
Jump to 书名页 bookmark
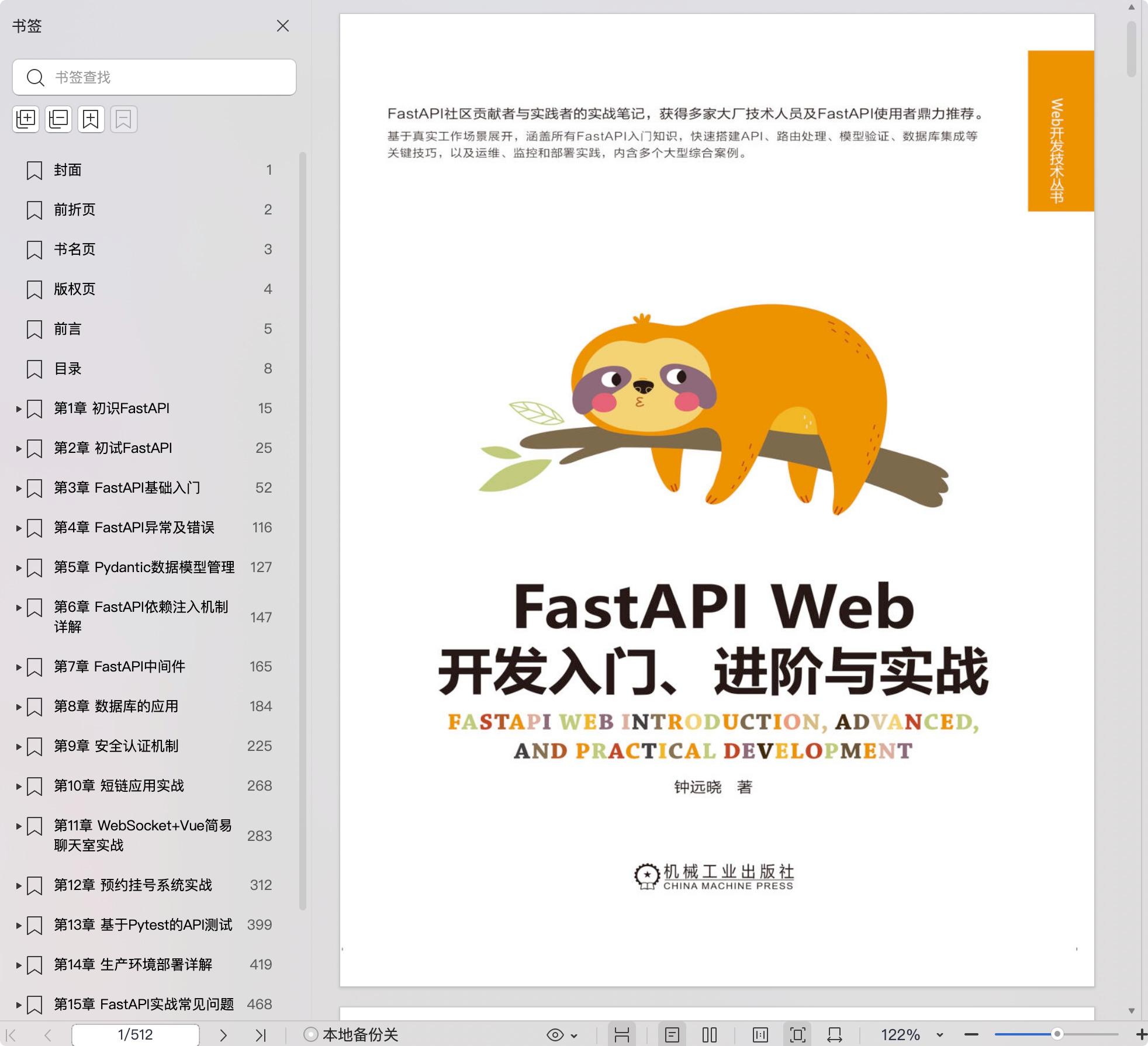pos(75,250)
